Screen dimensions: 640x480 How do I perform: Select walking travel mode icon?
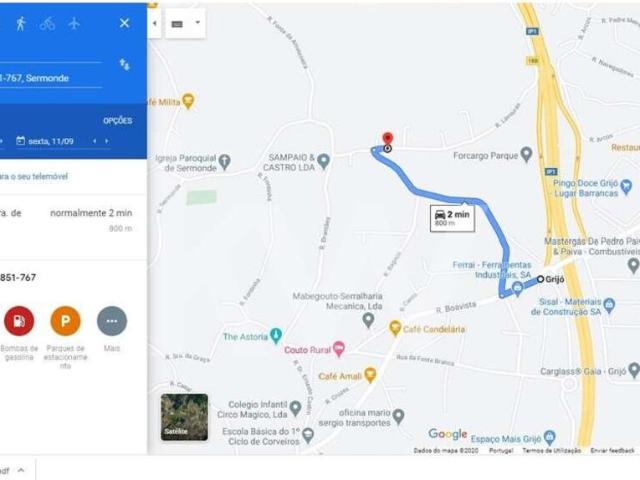20,24
